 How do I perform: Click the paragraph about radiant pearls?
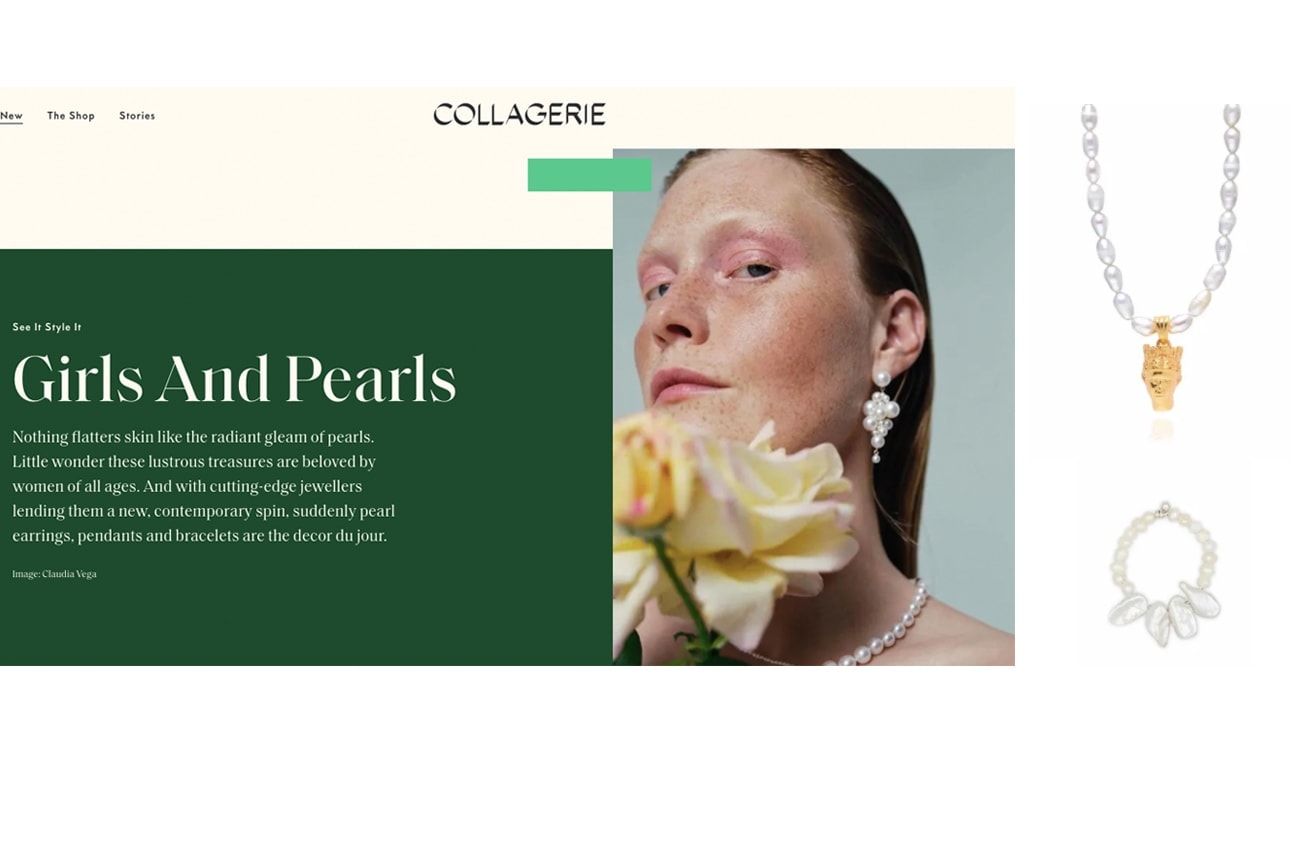204,487
